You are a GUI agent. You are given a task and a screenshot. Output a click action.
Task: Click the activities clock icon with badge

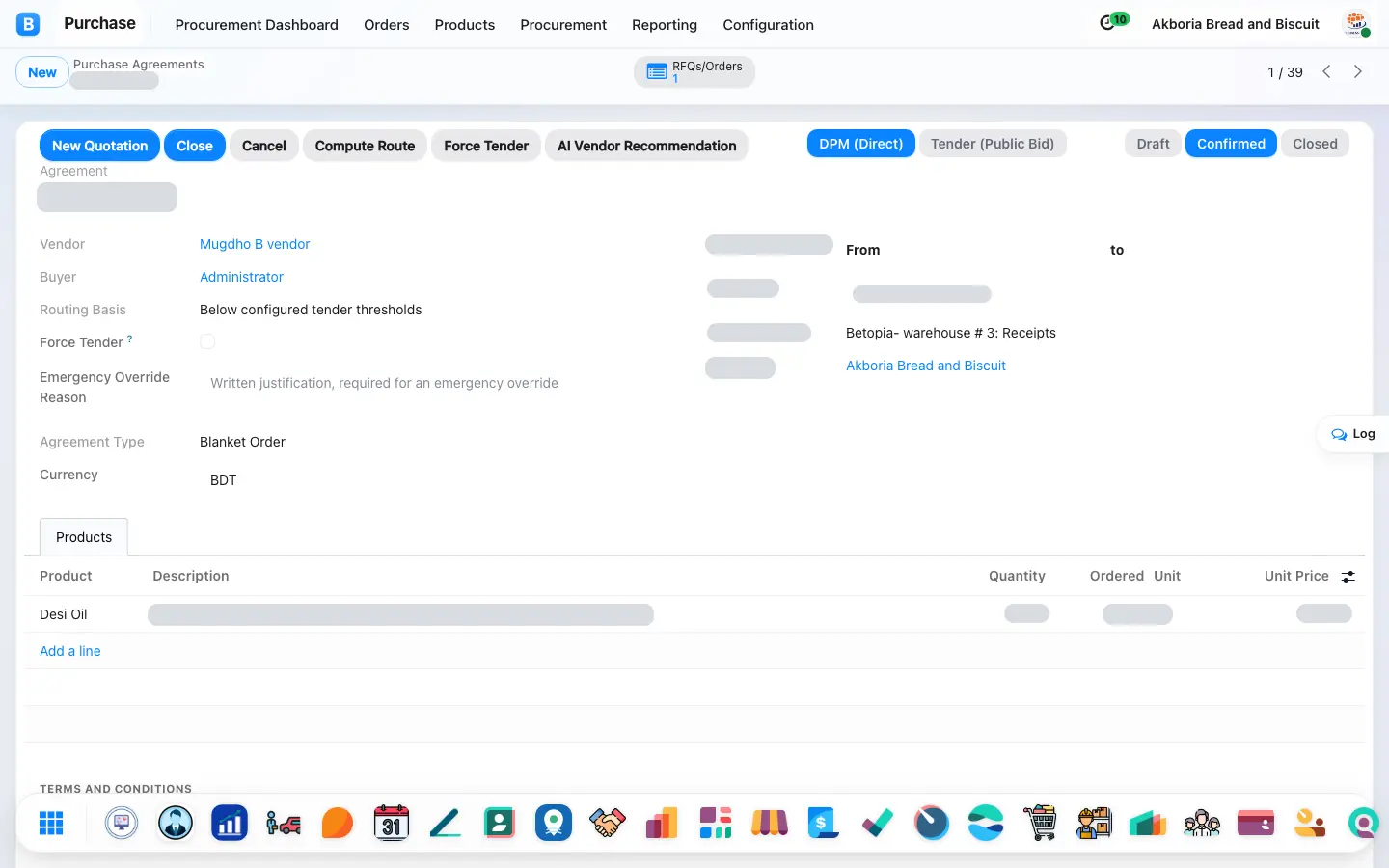pos(1114,22)
